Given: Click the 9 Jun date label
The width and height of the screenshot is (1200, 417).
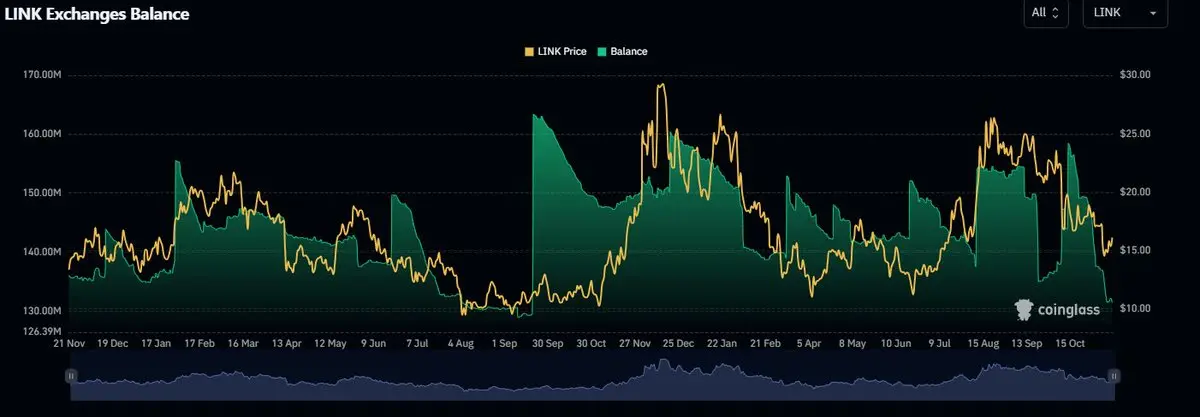Looking at the screenshot, I should click(x=373, y=343).
